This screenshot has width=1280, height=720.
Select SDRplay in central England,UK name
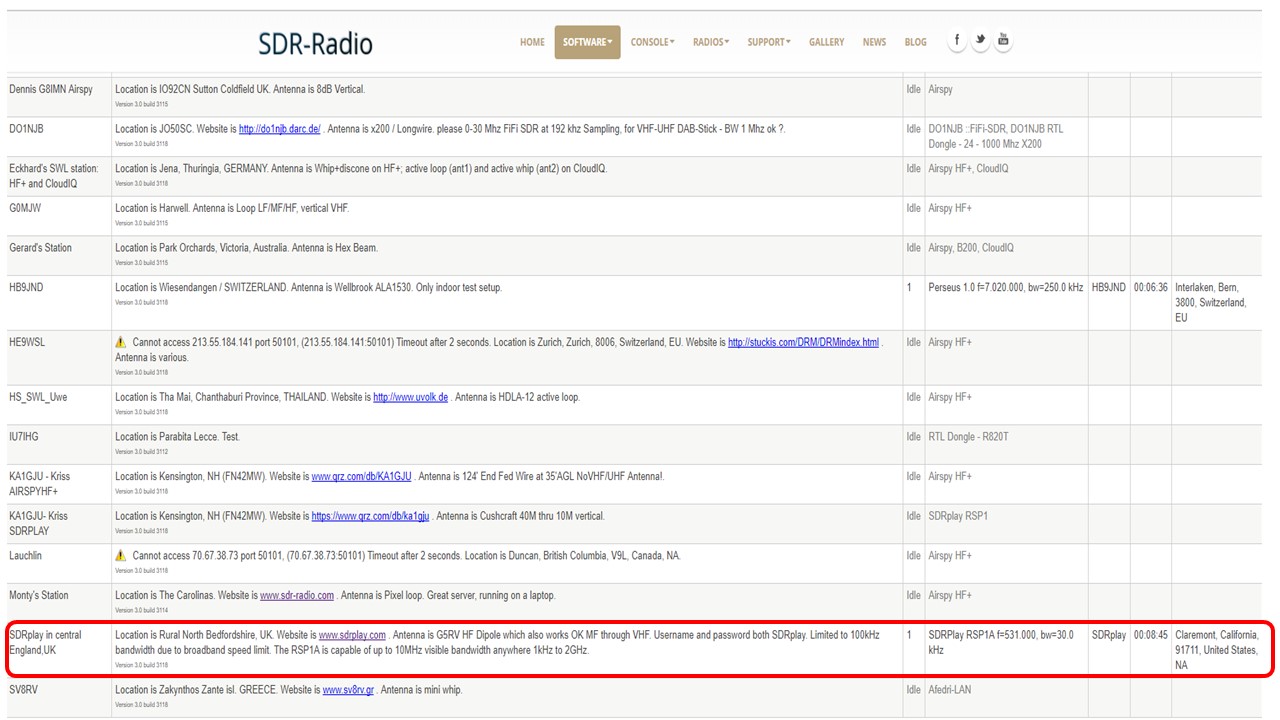click(x=46, y=642)
